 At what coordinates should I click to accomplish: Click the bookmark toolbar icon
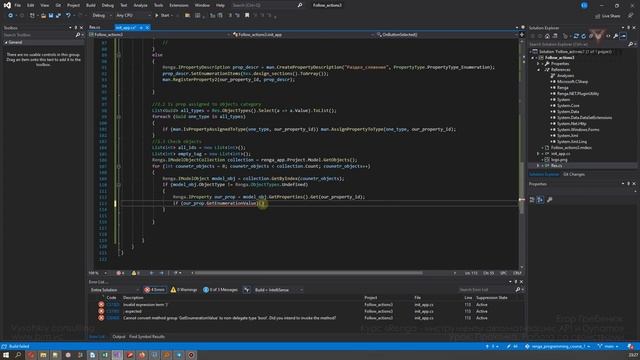tap(247, 16)
